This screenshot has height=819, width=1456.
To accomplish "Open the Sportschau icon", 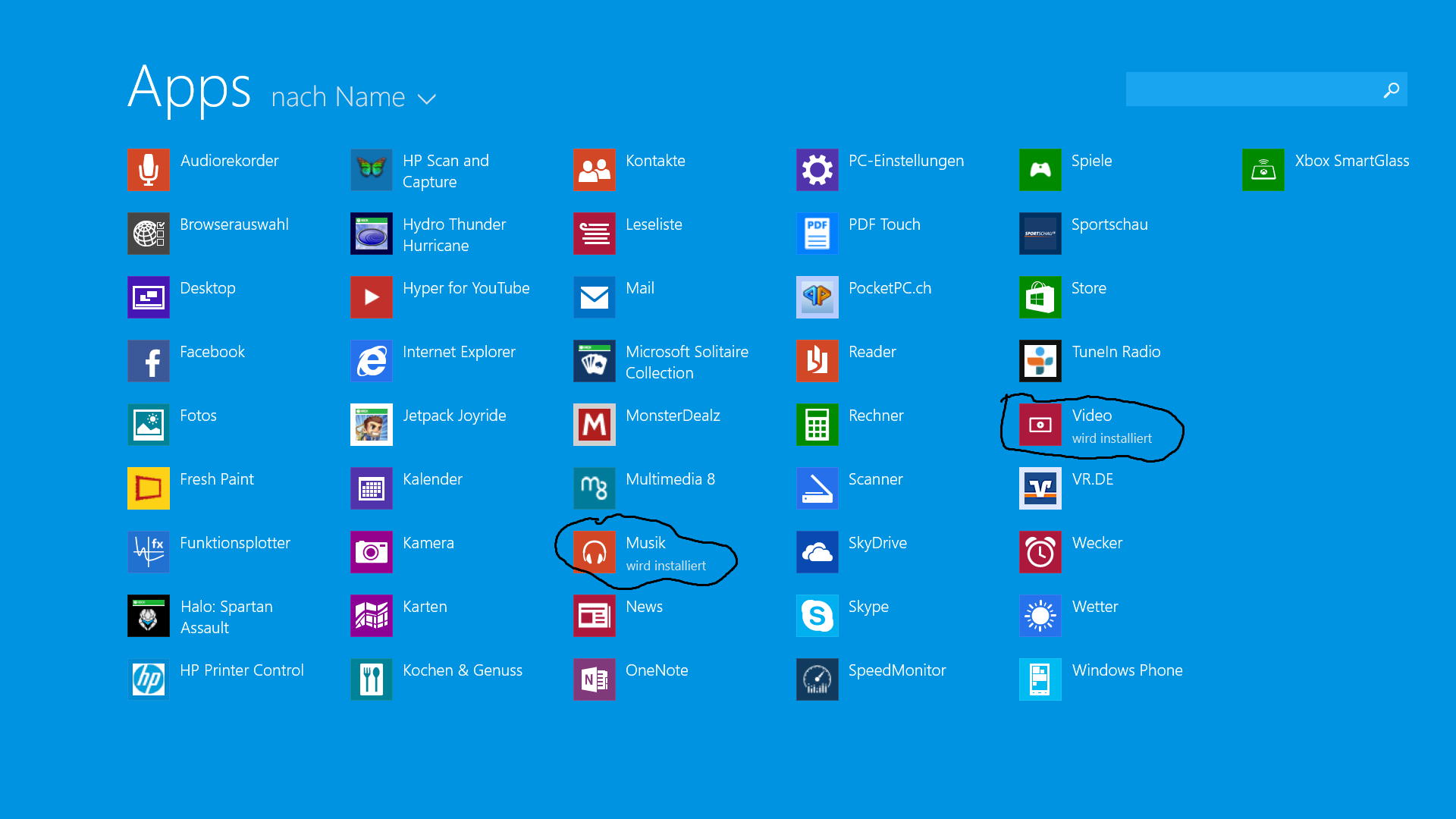I will [x=1040, y=234].
